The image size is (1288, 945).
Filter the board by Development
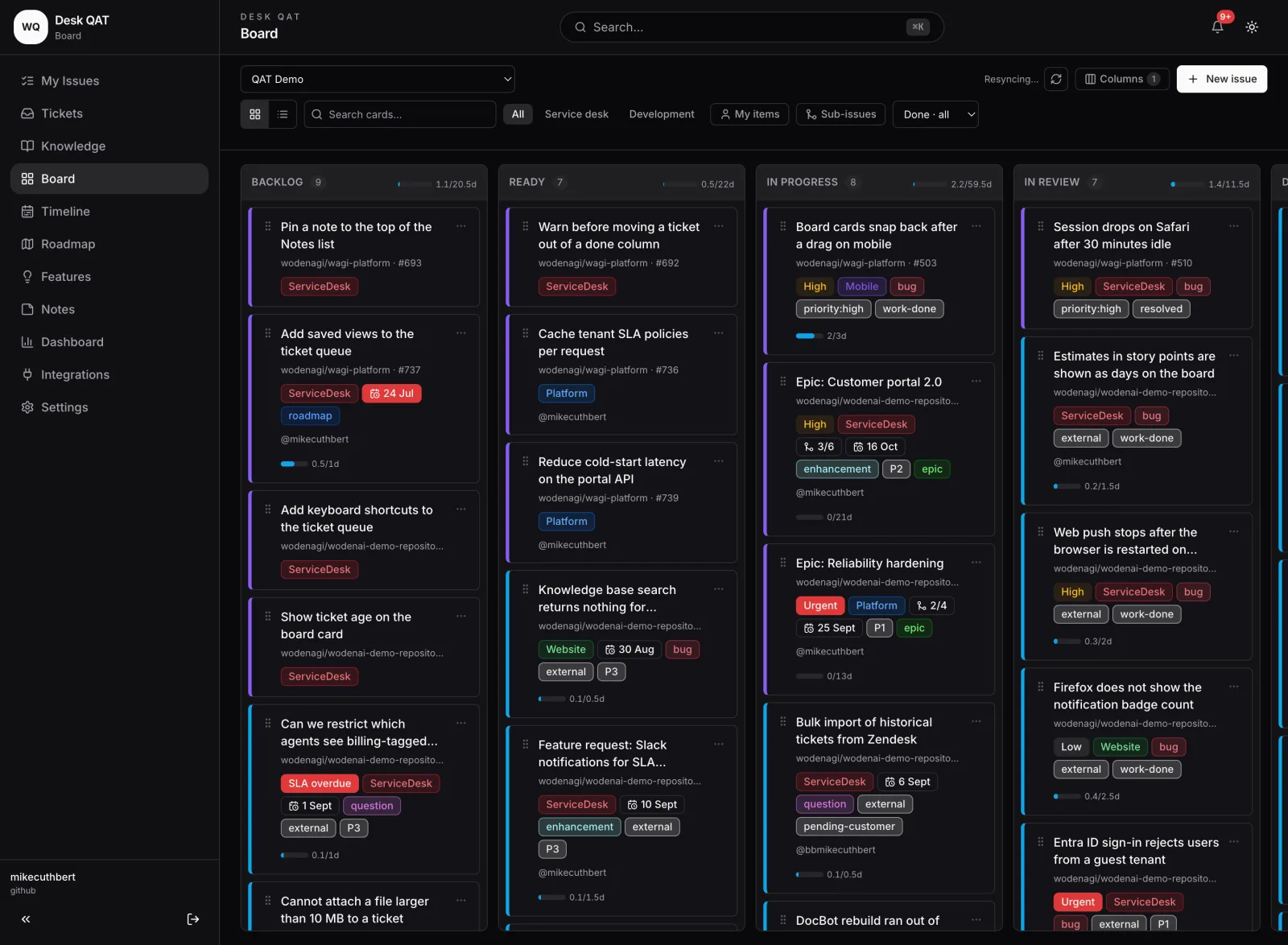point(662,114)
